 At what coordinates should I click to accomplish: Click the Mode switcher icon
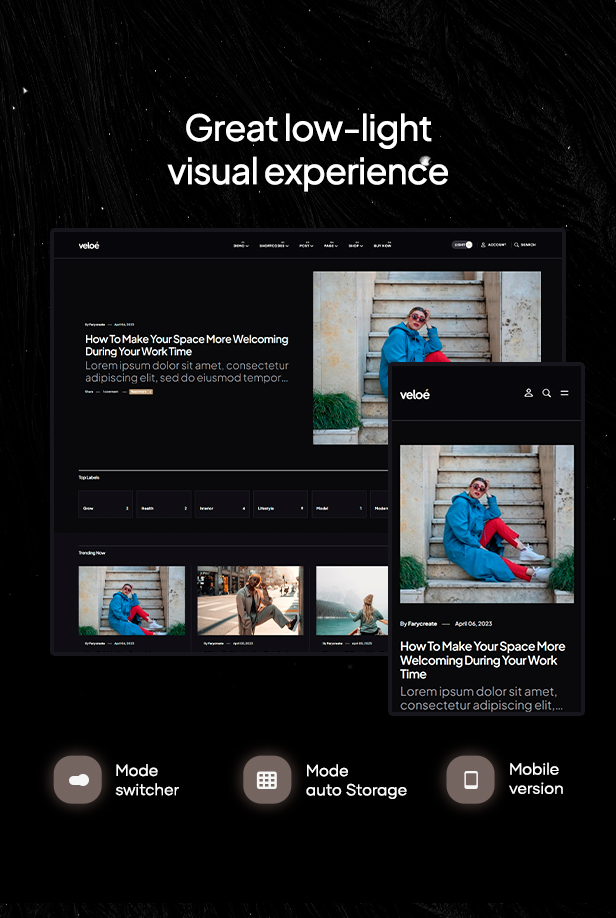(x=78, y=780)
